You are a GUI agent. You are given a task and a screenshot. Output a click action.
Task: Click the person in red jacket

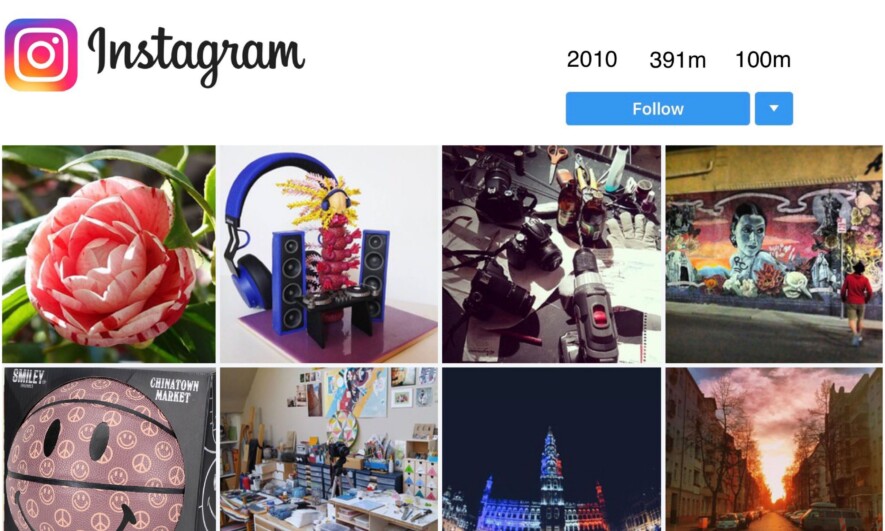pos(856,302)
